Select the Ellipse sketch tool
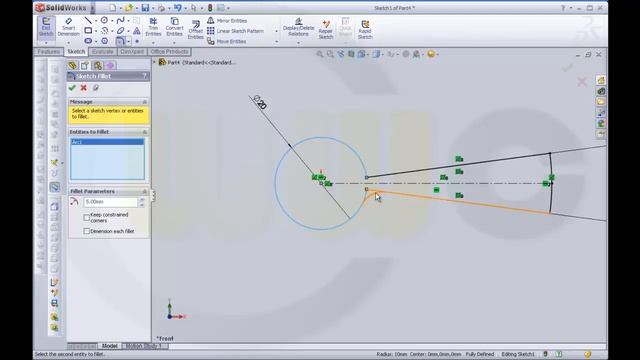 pos(120,31)
